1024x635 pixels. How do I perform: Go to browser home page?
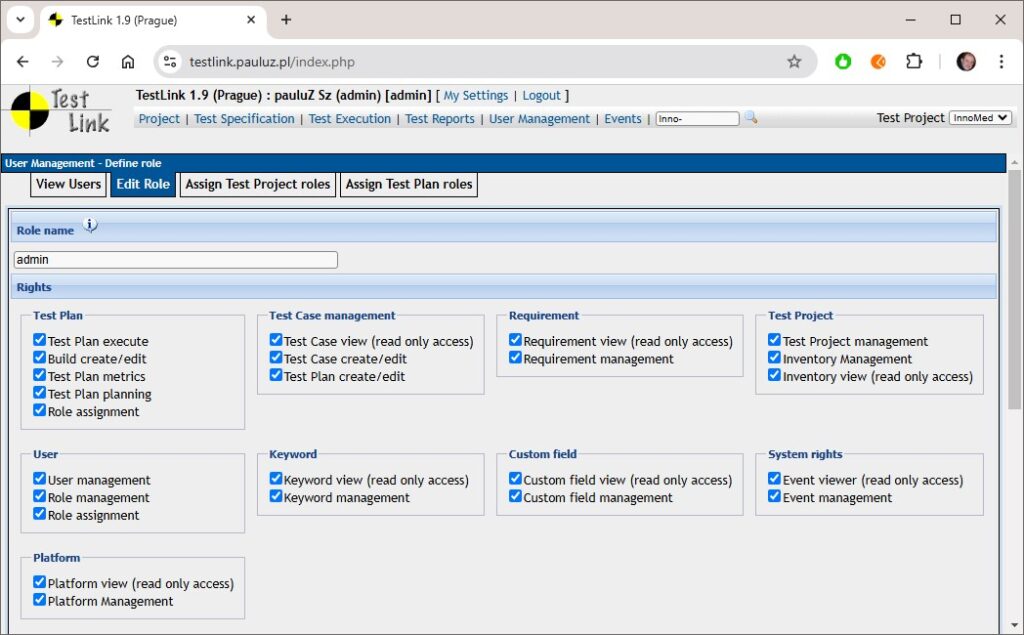click(x=128, y=62)
